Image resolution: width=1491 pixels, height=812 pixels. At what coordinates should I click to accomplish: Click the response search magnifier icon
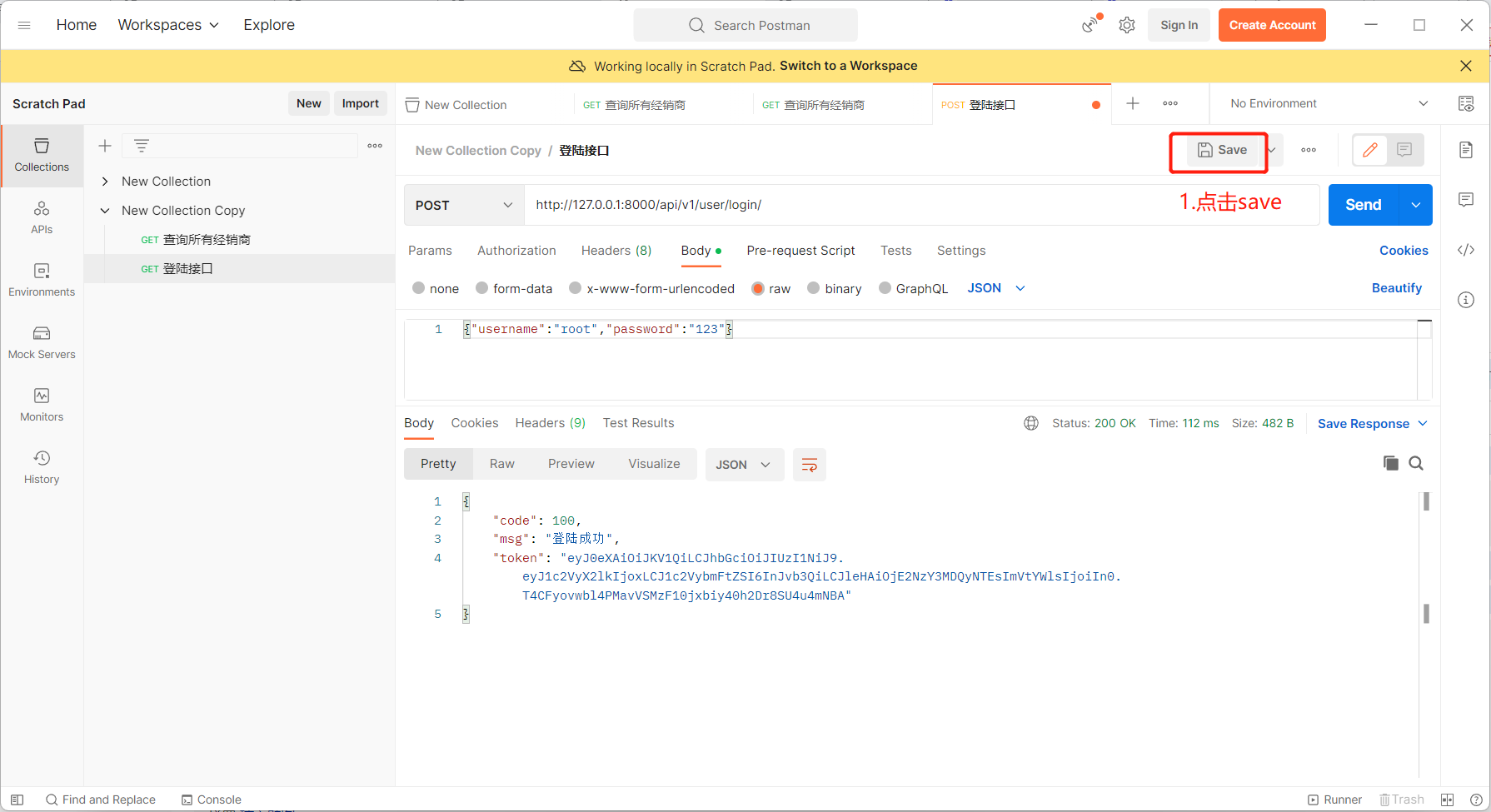click(1416, 463)
